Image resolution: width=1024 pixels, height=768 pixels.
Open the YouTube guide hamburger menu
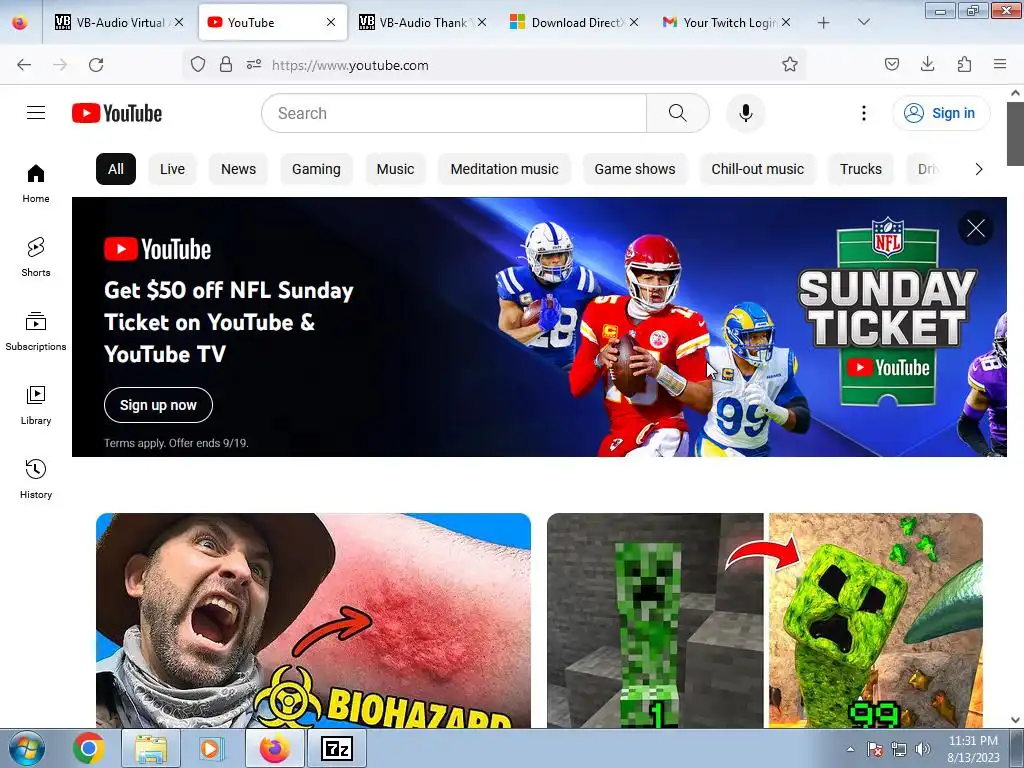point(36,113)
